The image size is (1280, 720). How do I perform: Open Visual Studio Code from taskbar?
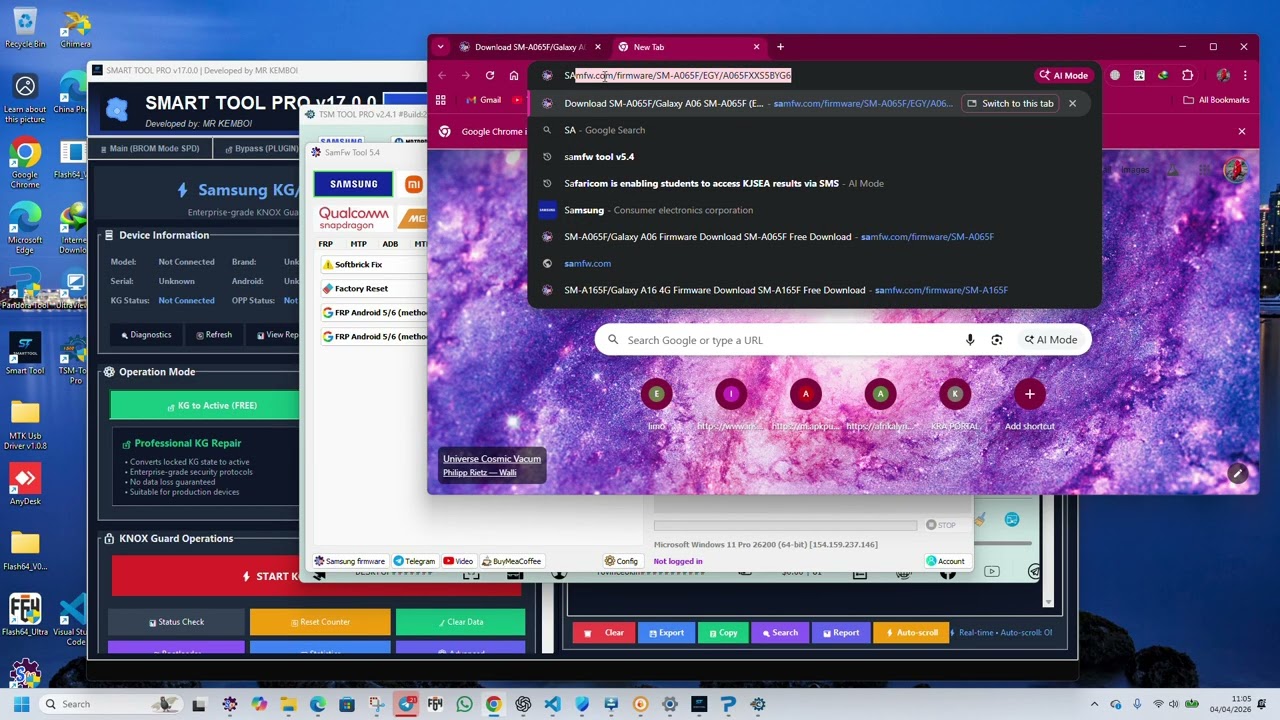(552, 704)
